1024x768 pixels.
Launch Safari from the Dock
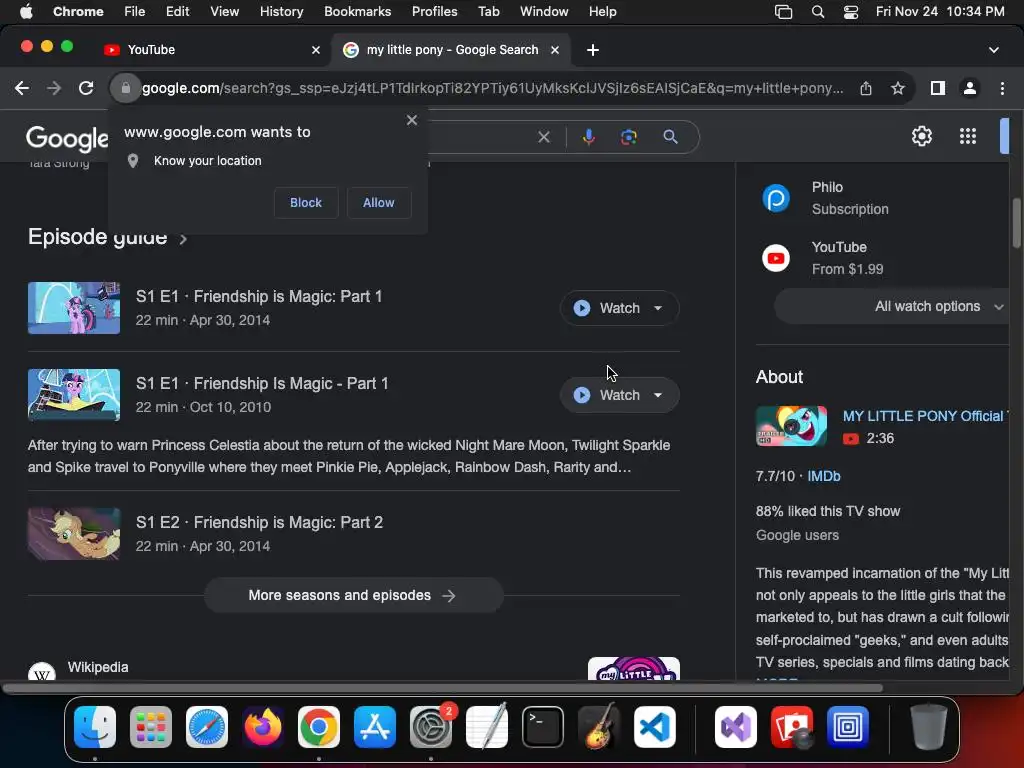pyautogui.click(x=207, y=727)
